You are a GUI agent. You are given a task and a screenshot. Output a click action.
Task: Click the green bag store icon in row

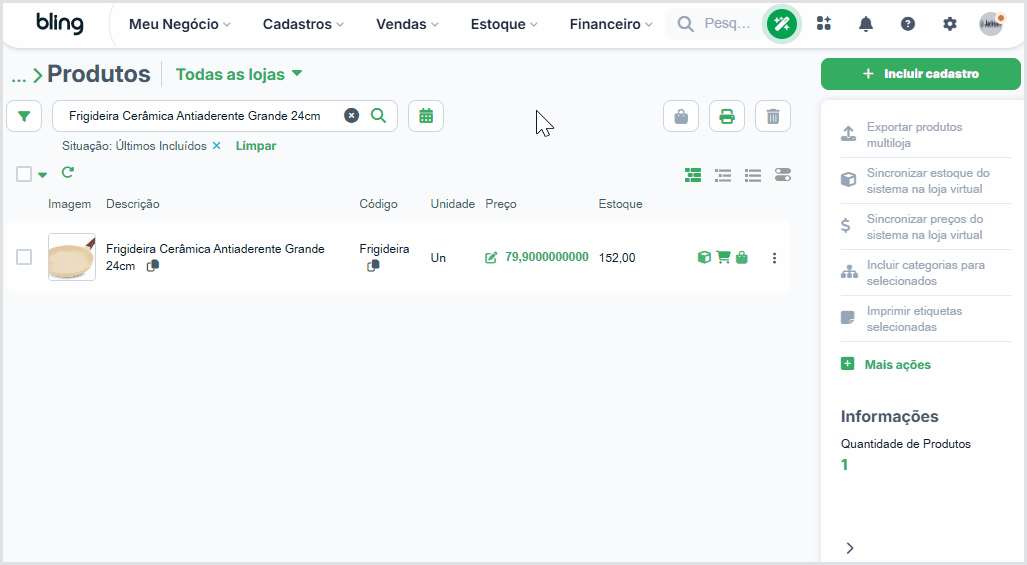click(x=741, y=257)
